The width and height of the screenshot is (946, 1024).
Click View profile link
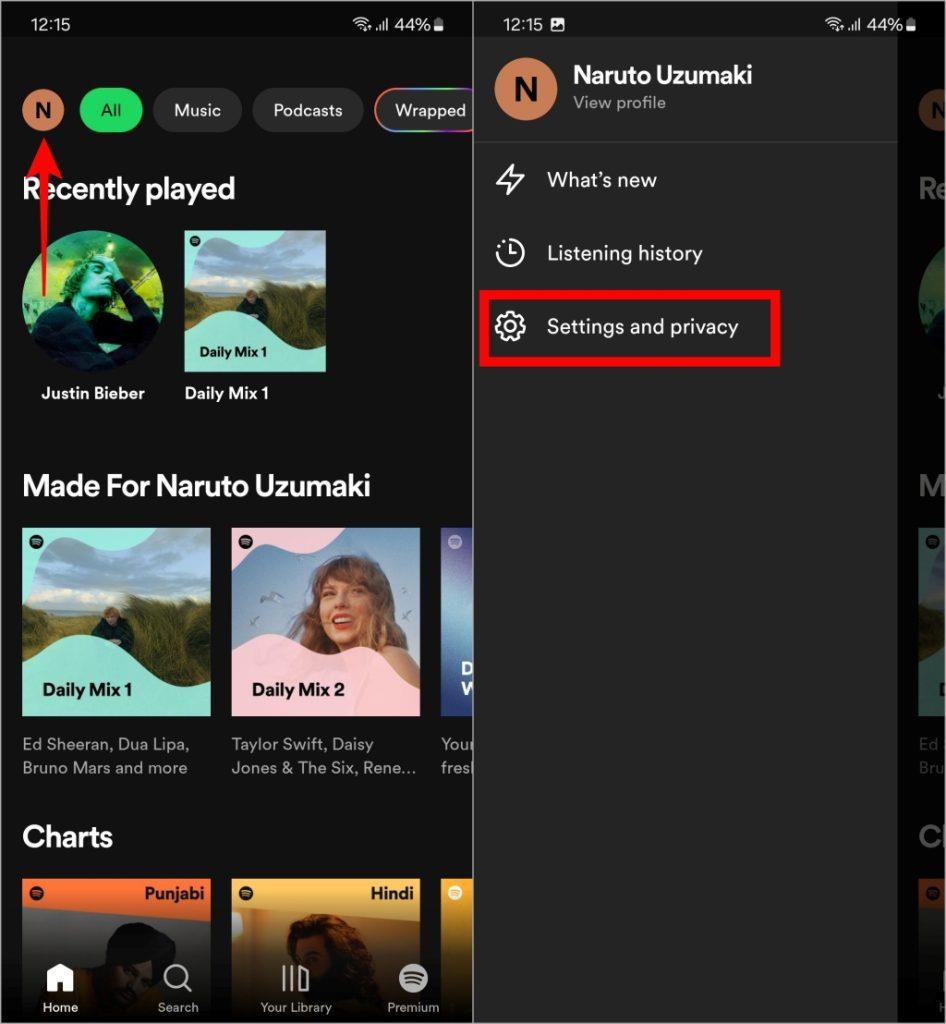(620, 103)
